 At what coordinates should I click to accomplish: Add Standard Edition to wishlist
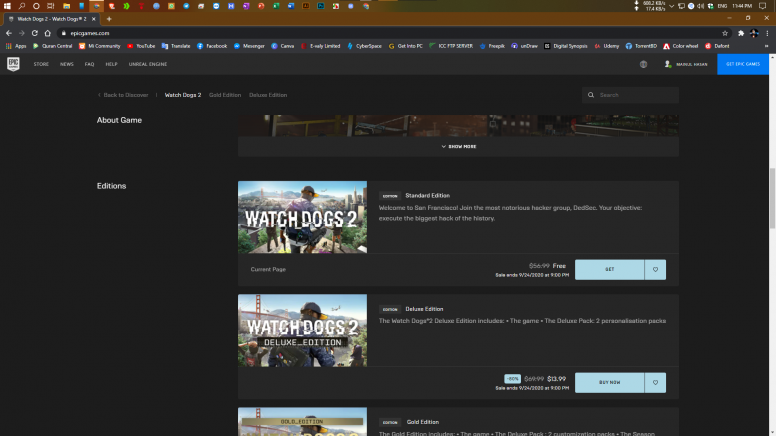pos(655,270)
